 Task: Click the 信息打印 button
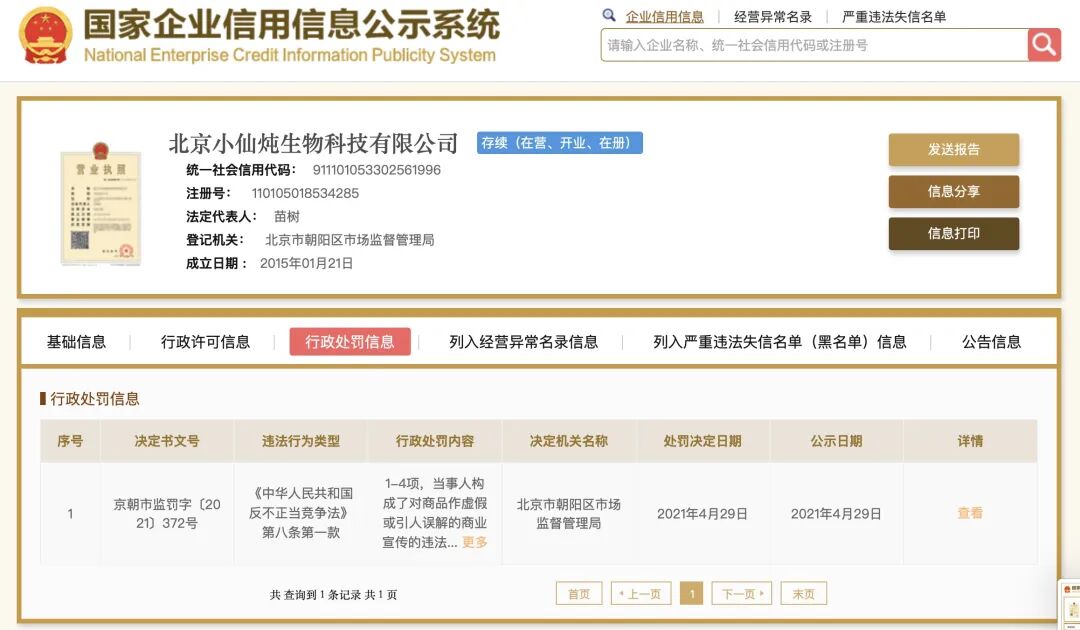(x=953, y=235)
